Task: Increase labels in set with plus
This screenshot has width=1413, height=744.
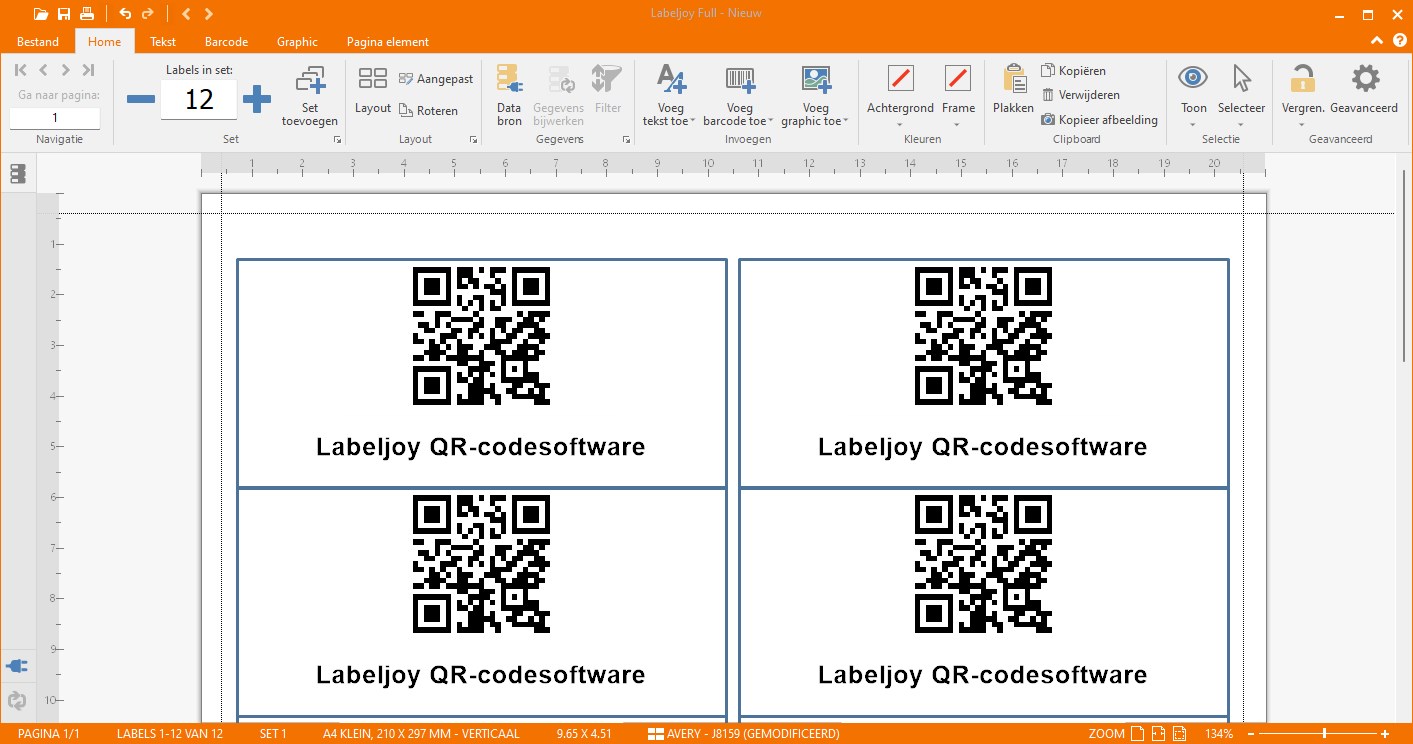Action: click(x=257, y=99)
